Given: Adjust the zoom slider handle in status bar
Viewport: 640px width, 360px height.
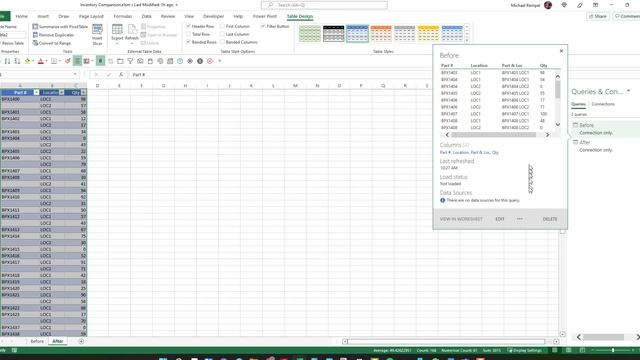Looking at the screenshot, I should tap(613, 350).
